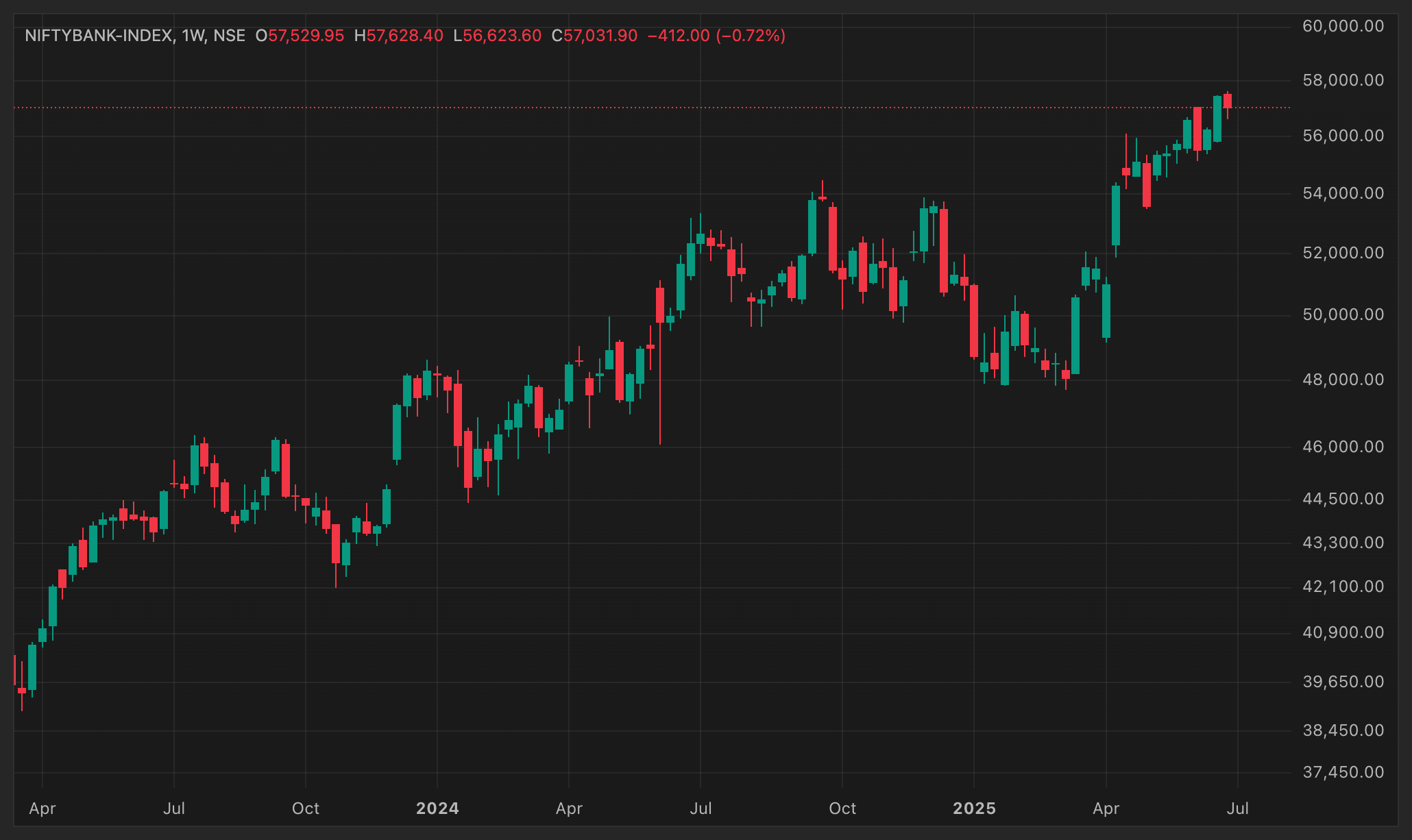Click the 38,450.00 price axis label

tap(1343, 730)
